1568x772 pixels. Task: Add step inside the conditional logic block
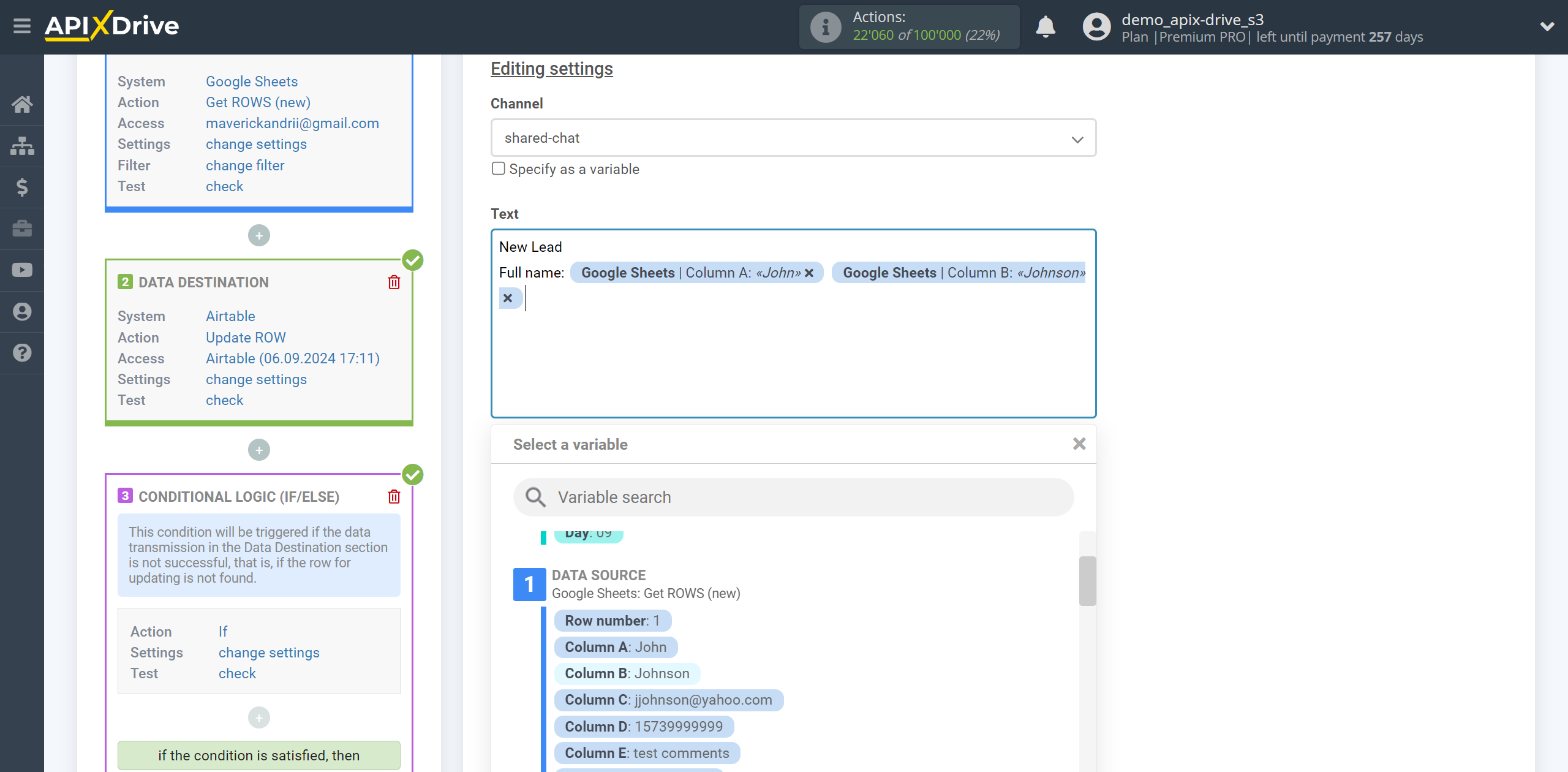tap(259, 717)
